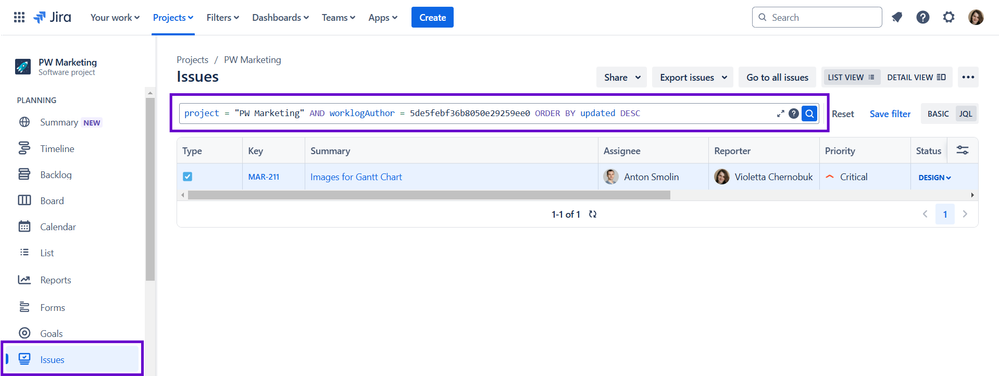Switch to BASIC search mode
This screenshot has height=376, width=999.
point(938,114)
